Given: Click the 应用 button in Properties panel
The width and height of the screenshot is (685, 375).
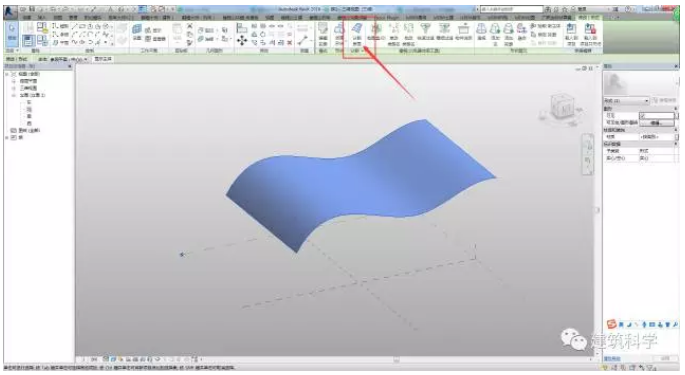Looking at the screenshot, I should point(665,358).
